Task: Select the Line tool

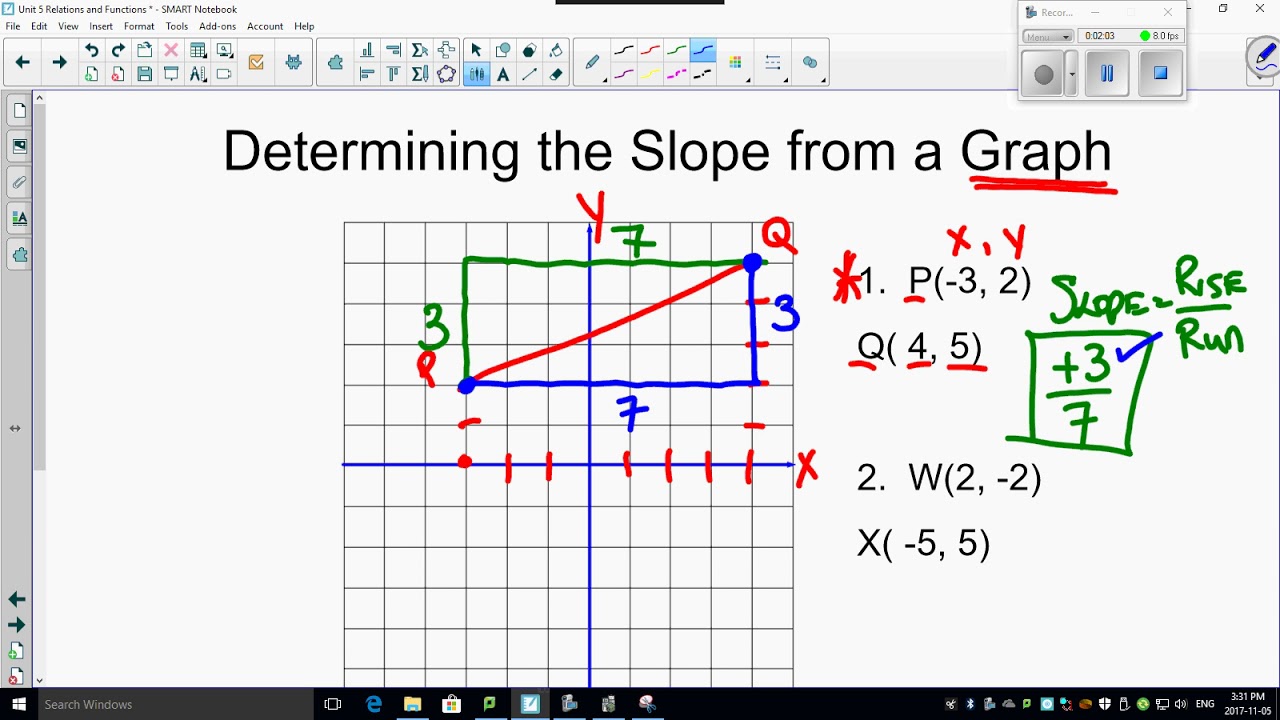Action: [529, 74]
